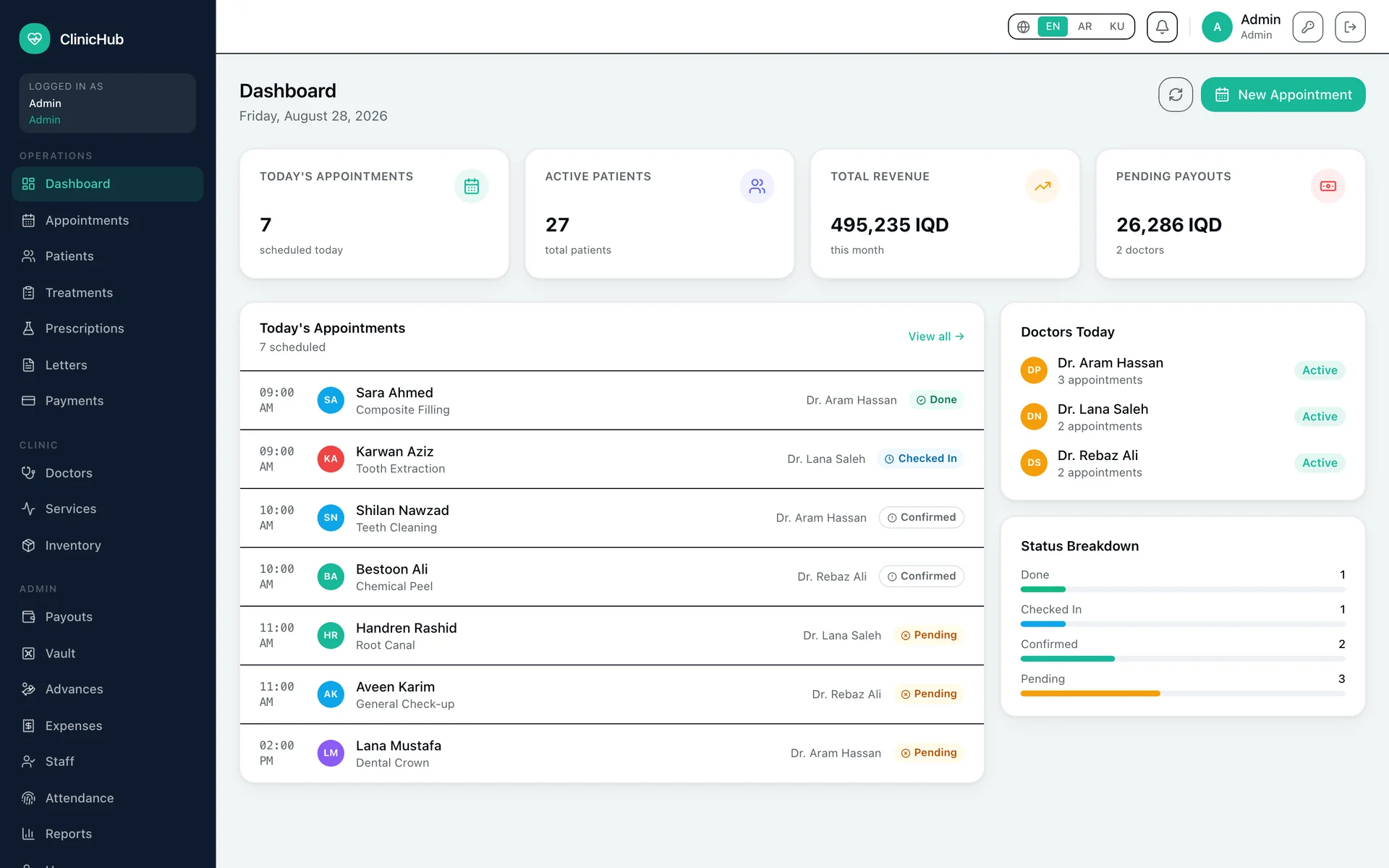The width and height of the screenshot is (1389, 868).
Task: Open Doctors in the sidebar
Action: coord(107,473)
